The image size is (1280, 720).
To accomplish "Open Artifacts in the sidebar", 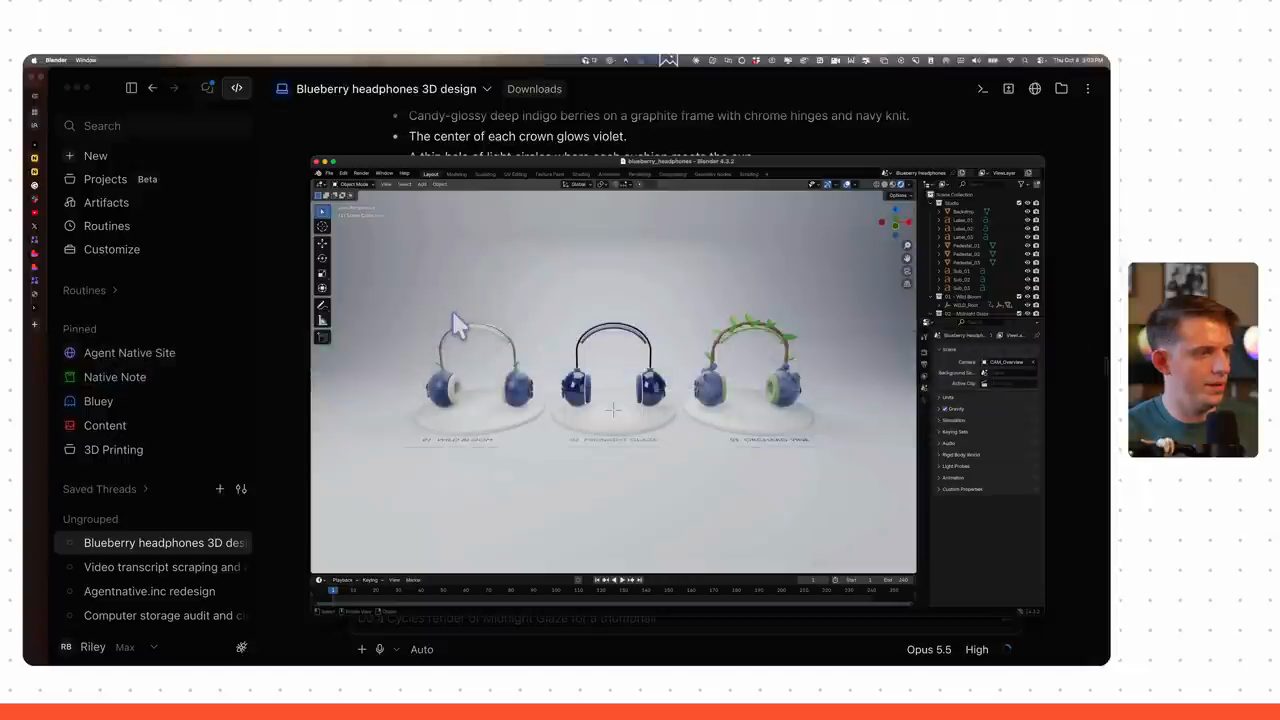I will point(106,202).
